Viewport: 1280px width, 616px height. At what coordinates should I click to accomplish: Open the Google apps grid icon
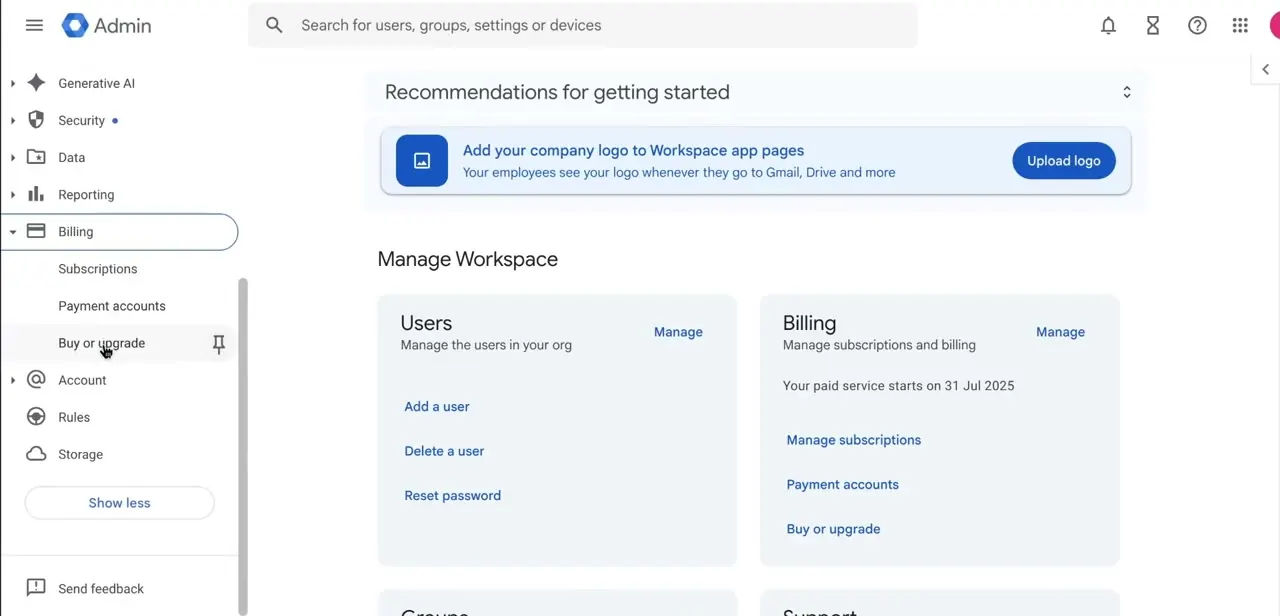click(x=1240, y=26)
